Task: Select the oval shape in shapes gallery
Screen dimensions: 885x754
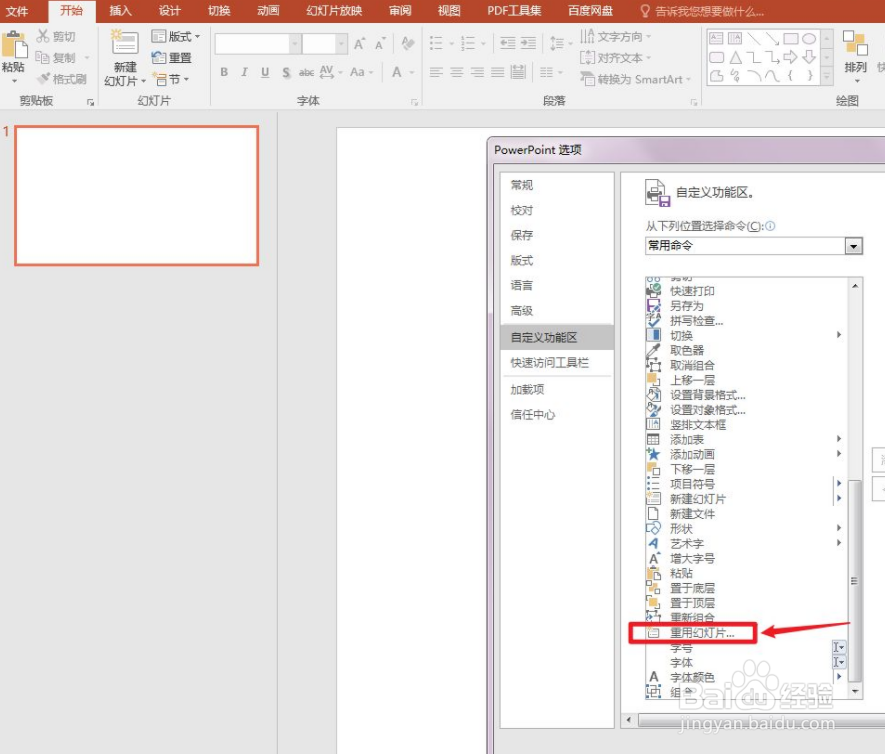Action: click(809, 38)
